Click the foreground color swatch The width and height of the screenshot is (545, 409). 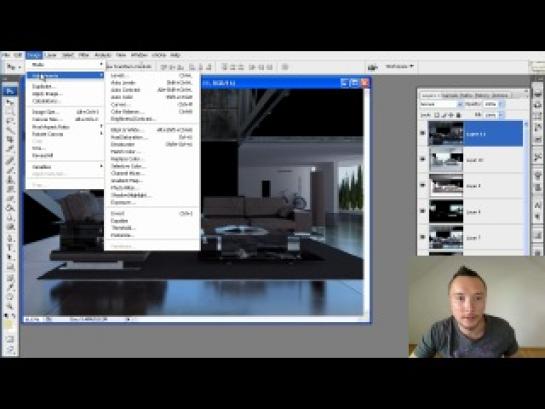pos(8,324)
